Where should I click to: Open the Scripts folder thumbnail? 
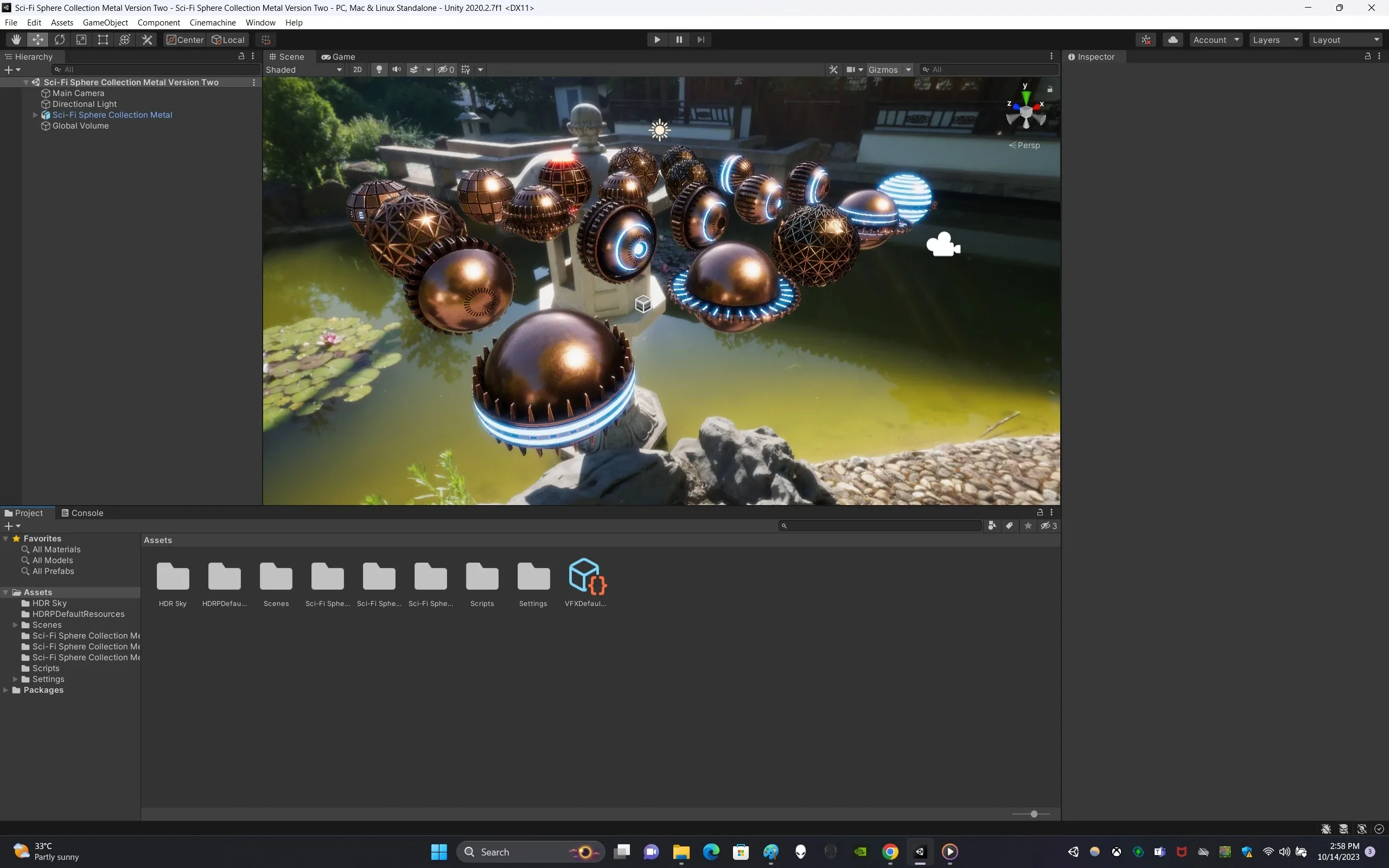pos(482,576)
